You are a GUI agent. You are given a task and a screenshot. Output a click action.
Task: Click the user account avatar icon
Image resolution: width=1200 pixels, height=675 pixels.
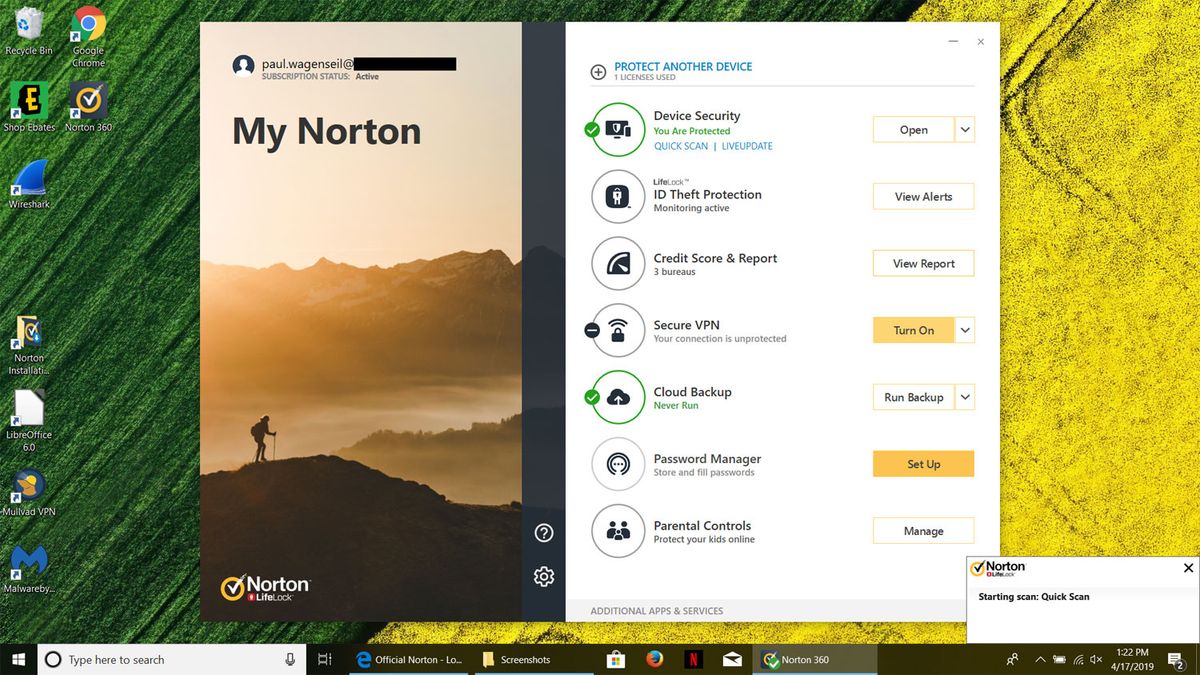point(243,66)
